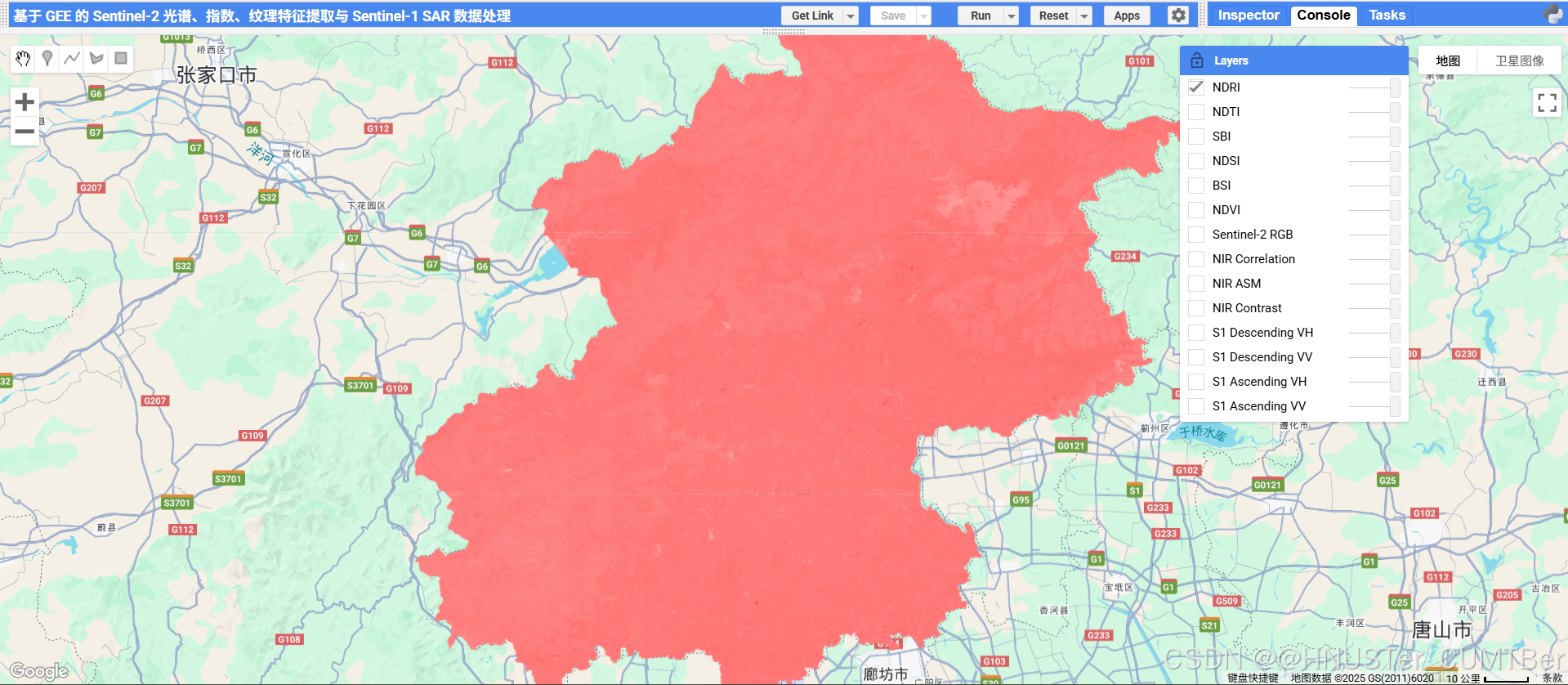The width and height of the screenshot is (1568, 685).
Task: Adjust S1 Ascending VV opacity slider
Action: point(1374,405)
